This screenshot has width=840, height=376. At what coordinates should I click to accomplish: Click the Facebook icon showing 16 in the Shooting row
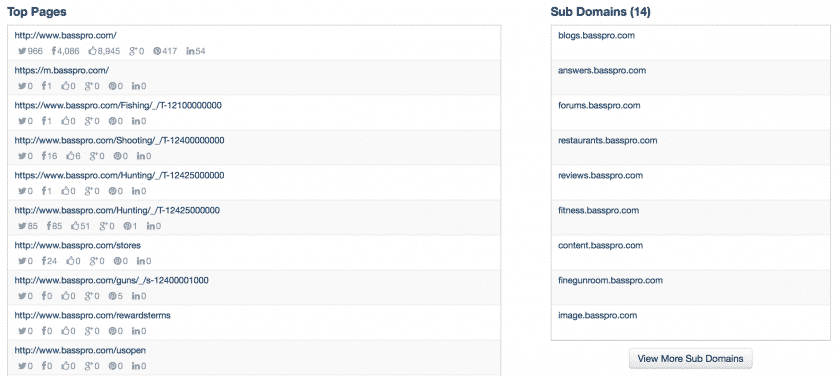tap(44, 156)
